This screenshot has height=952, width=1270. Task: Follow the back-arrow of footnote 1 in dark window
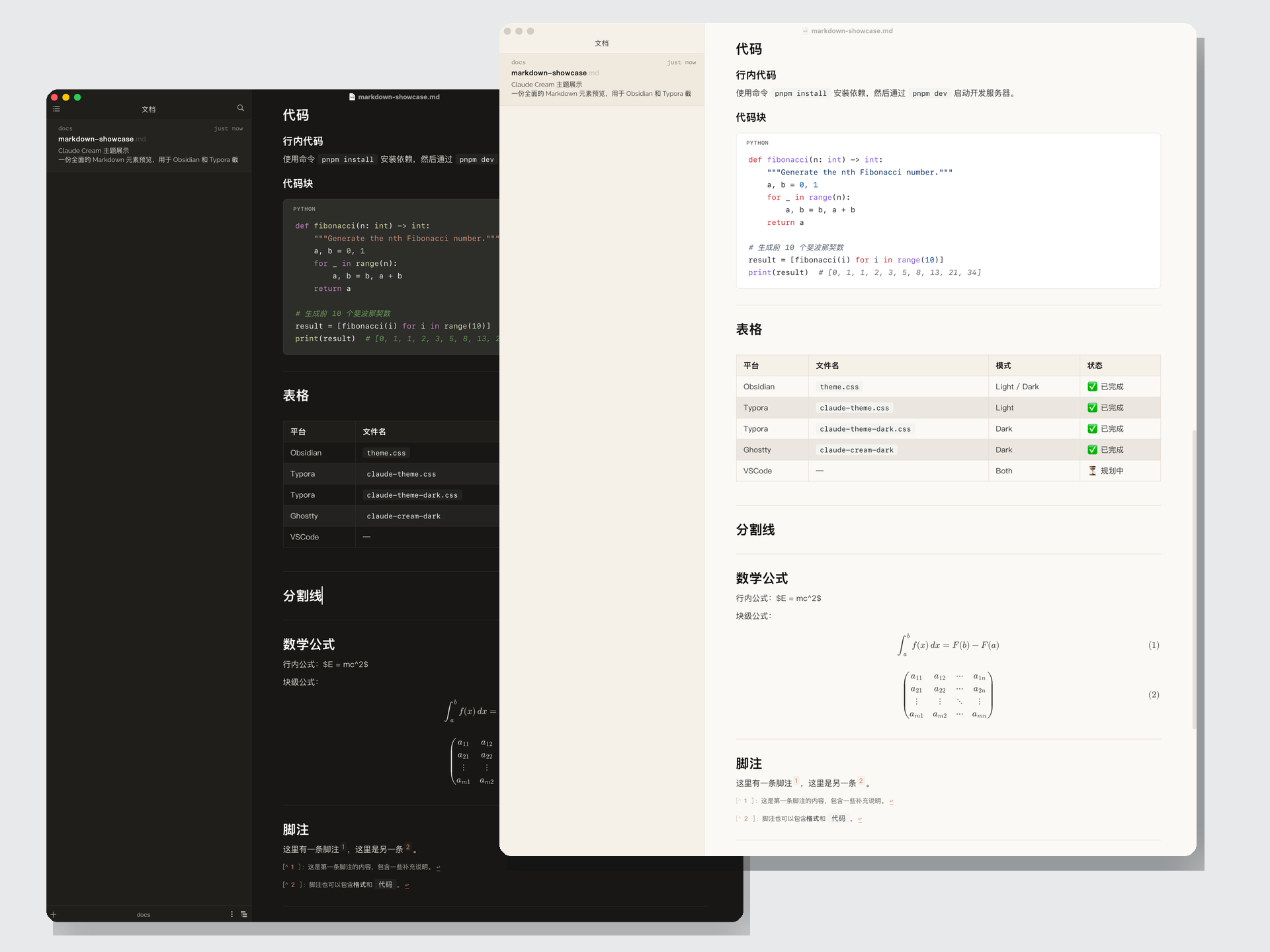pyautogui.click(x=439, y=867)
